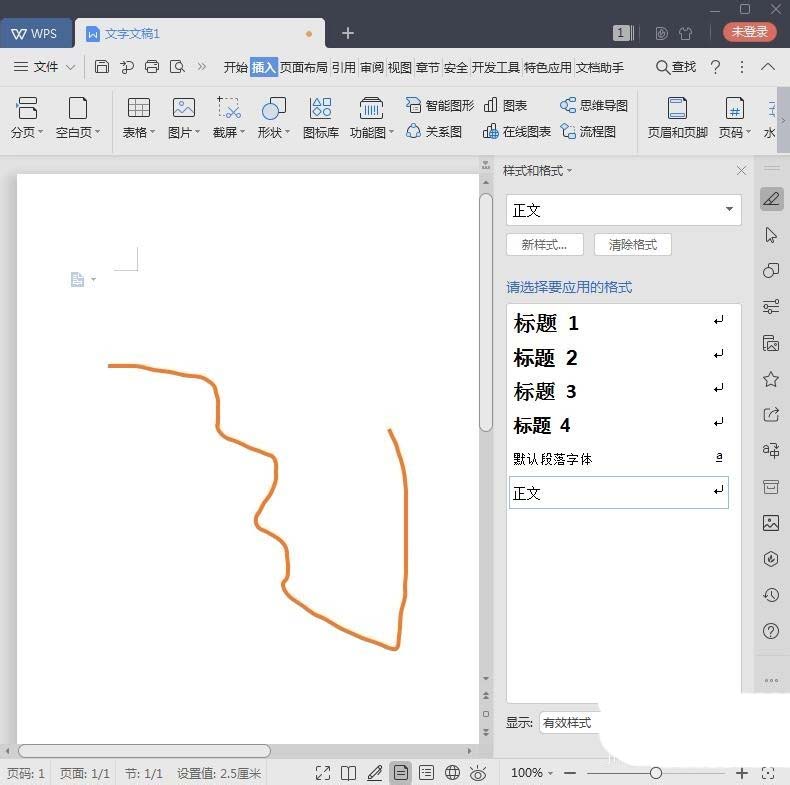Expand the 文件 menu arrow
Screen dimensions: 790x785
[71, 67]
